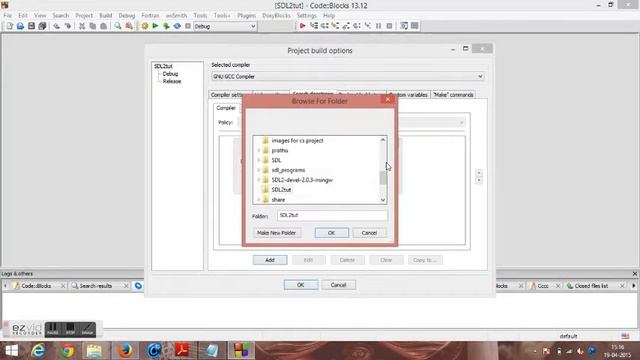Click OK in Project build options

pyautogui.click(x=301, y=285)
